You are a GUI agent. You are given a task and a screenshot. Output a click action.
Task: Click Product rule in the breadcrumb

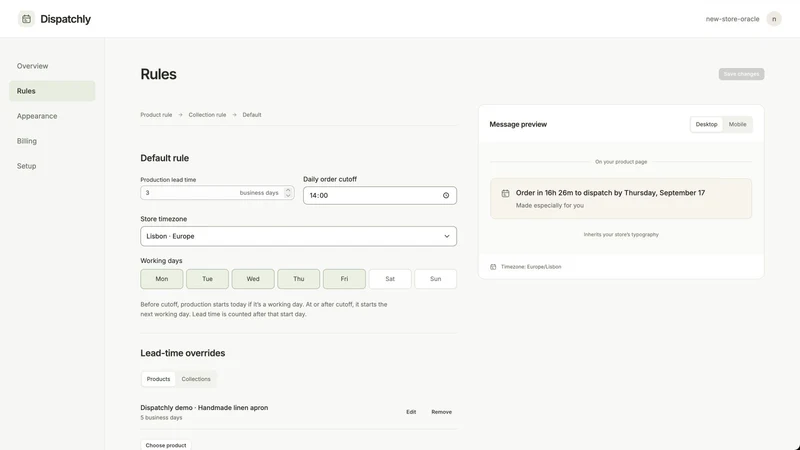tap(156, 115)
